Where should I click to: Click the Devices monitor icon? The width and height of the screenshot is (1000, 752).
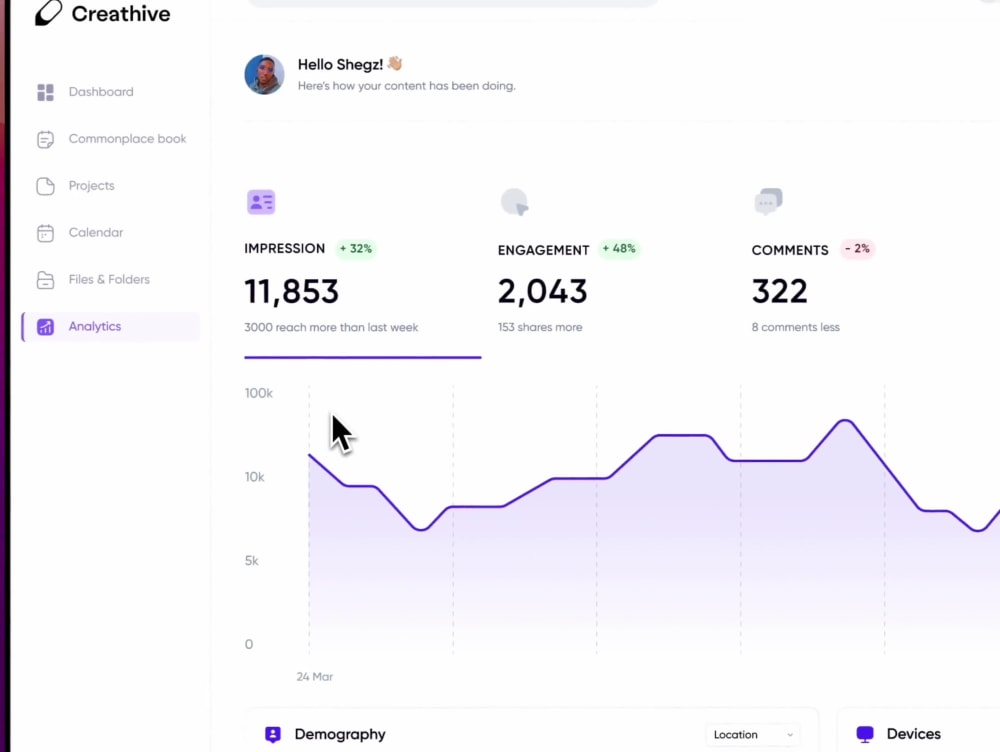coord(865,735)
